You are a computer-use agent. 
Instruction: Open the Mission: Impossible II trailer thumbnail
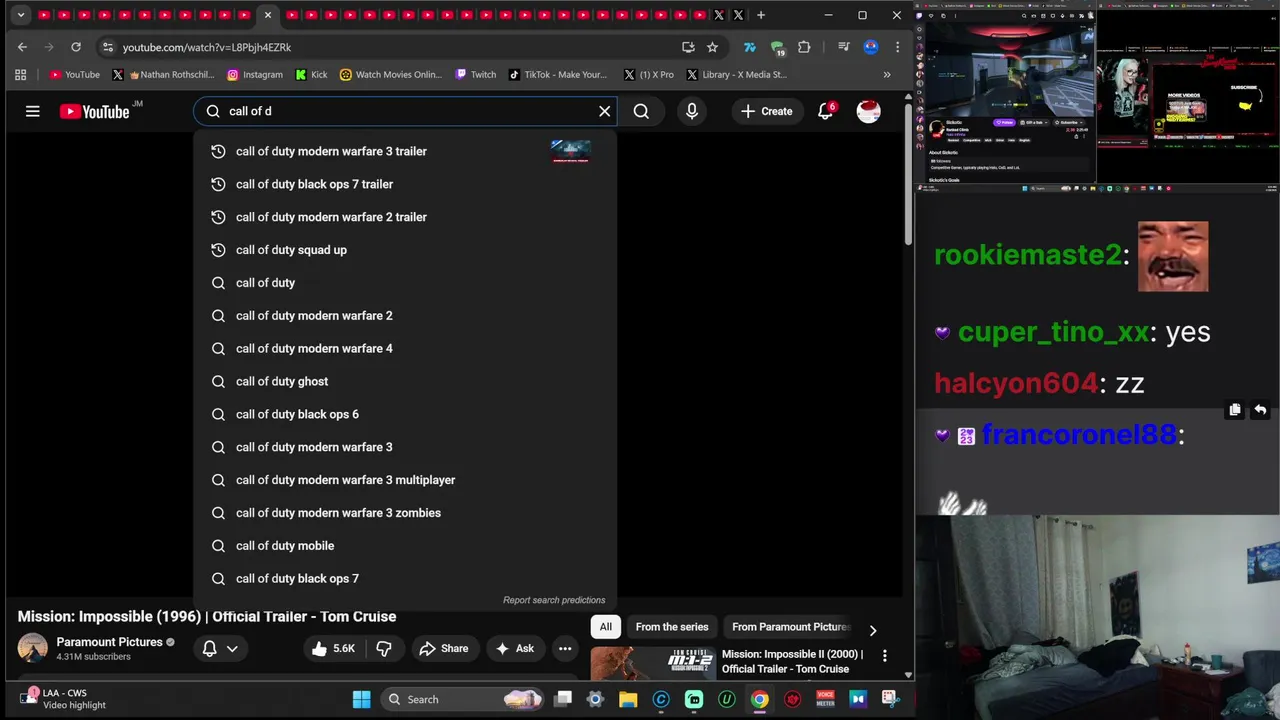653,663
